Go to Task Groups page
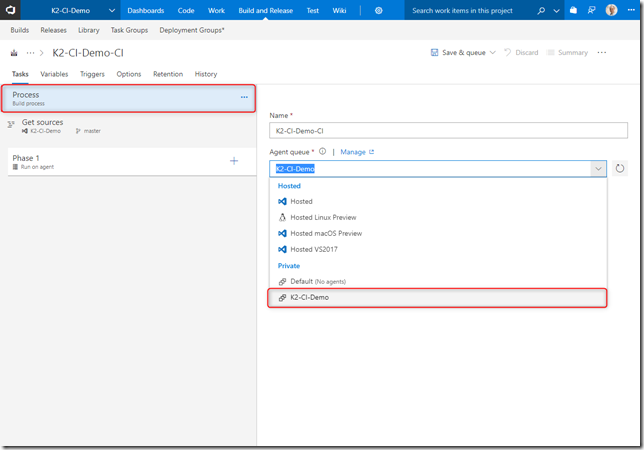This screenshot has height=450, width=644. [x=129, y=30]
